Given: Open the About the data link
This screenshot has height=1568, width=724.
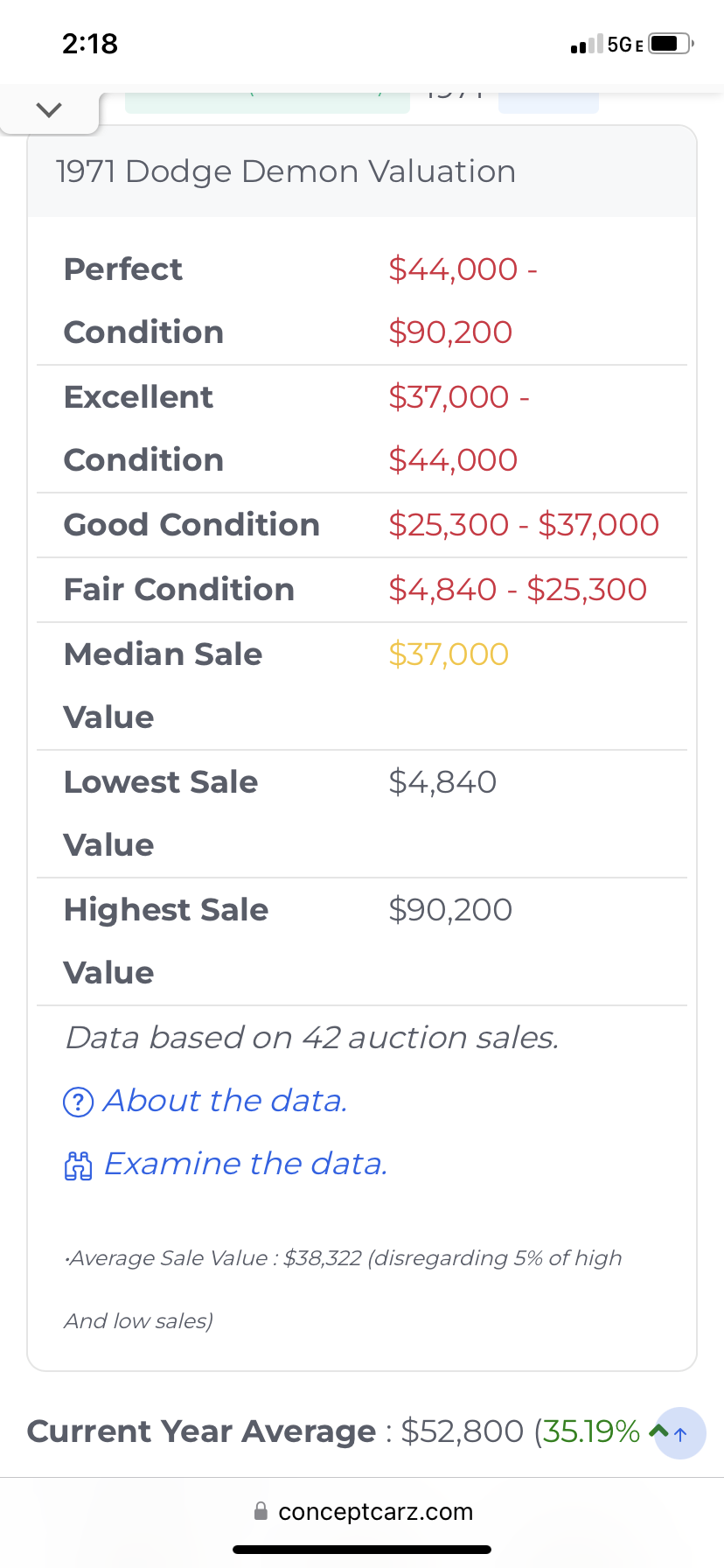Looking at the screenshot, I should (x=225, y=1101).
